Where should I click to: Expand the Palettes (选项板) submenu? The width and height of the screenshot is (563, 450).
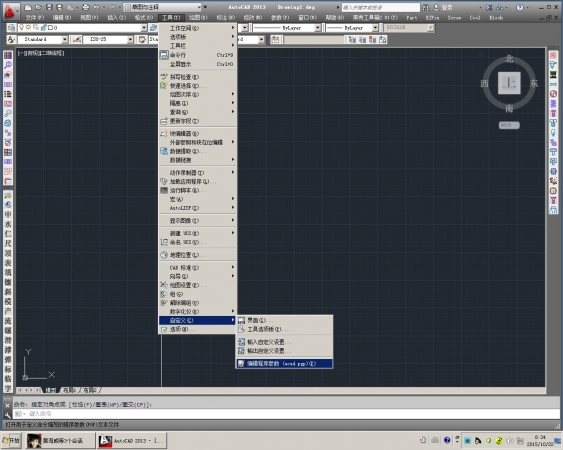(x=197, y=37)
